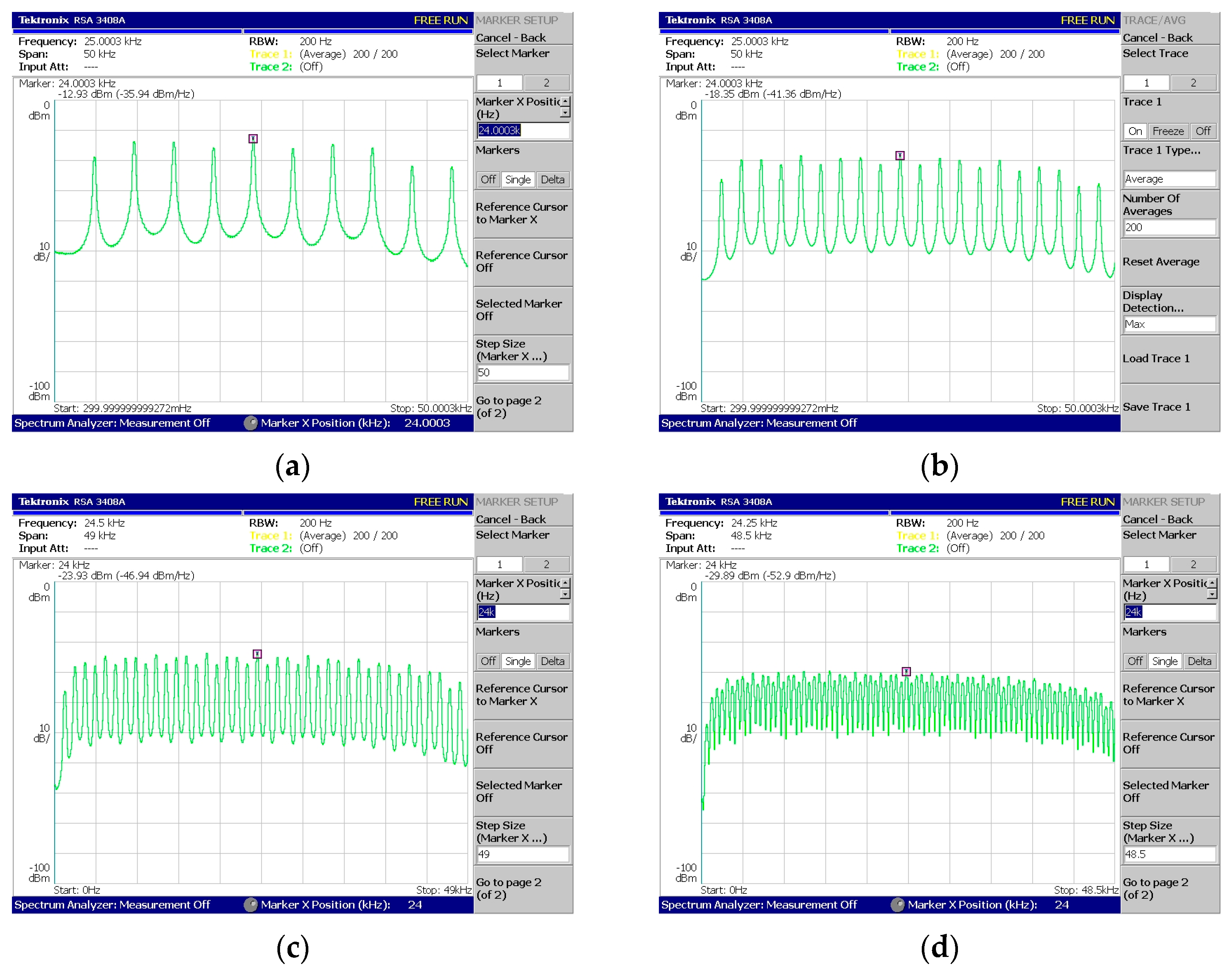This screenshot has height=970, width=1232.
Task: Click the Step Size field showing 48.5, panel (d)
Action: 1170,854
